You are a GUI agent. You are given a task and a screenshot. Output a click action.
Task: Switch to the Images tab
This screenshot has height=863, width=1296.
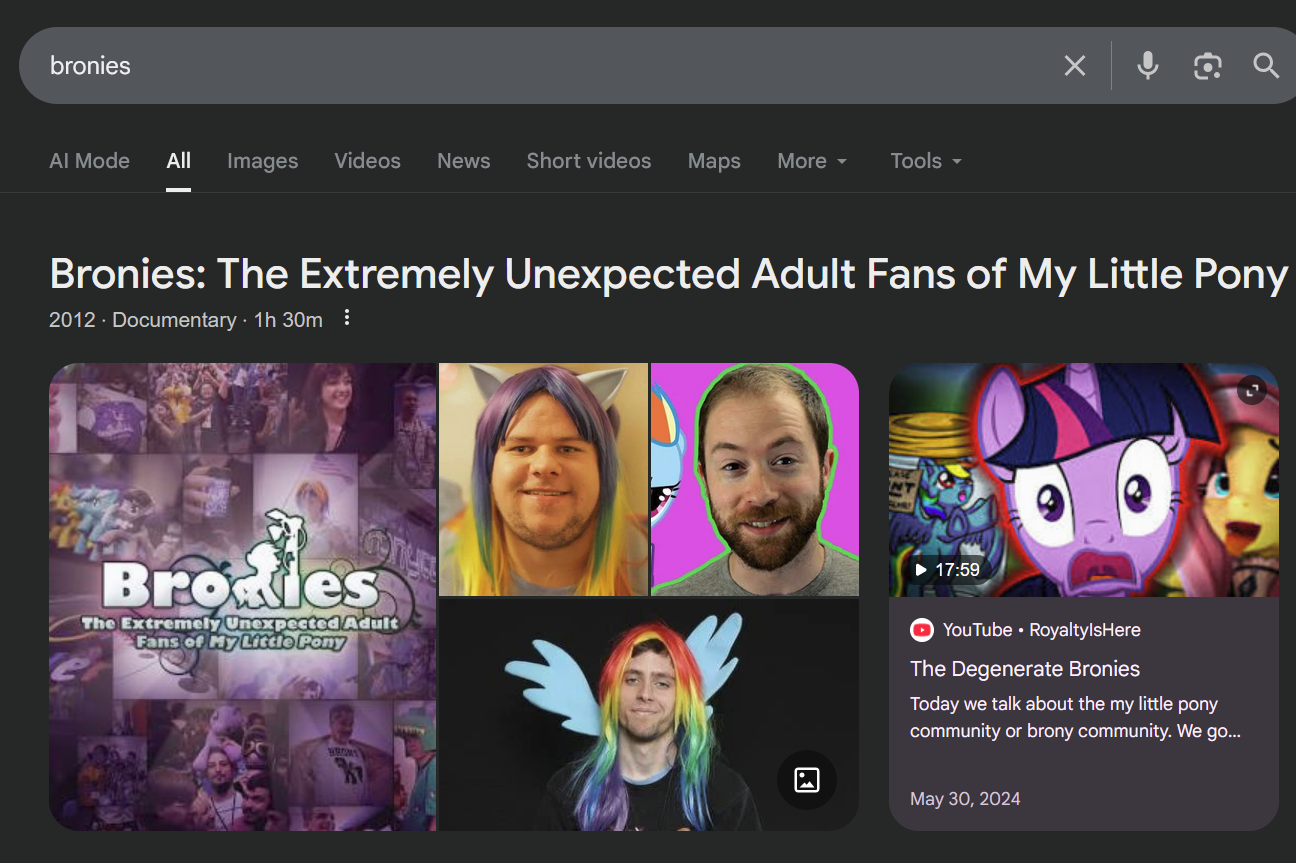(262, 161)
